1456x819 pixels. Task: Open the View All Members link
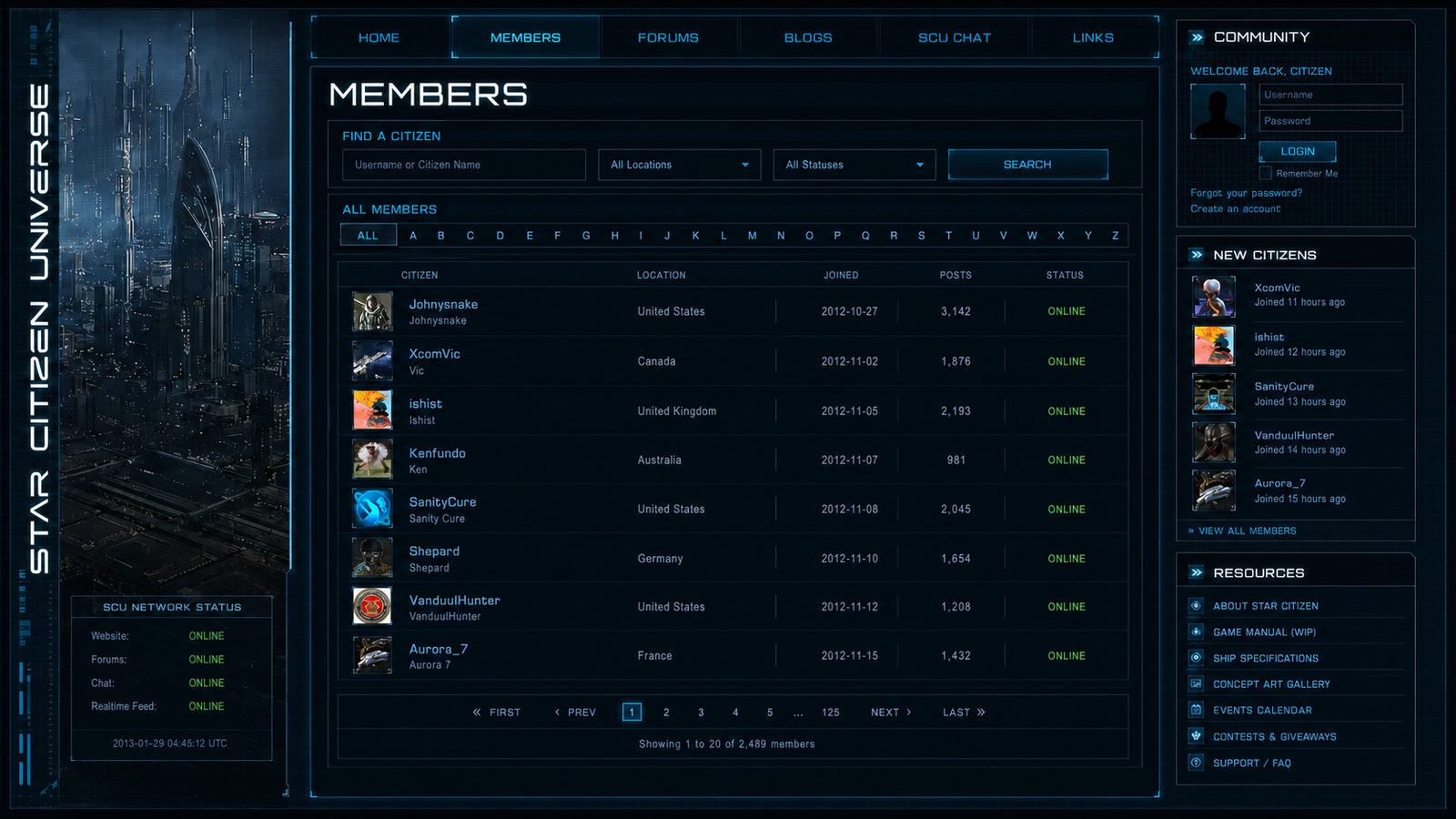tap(1247, 531)
